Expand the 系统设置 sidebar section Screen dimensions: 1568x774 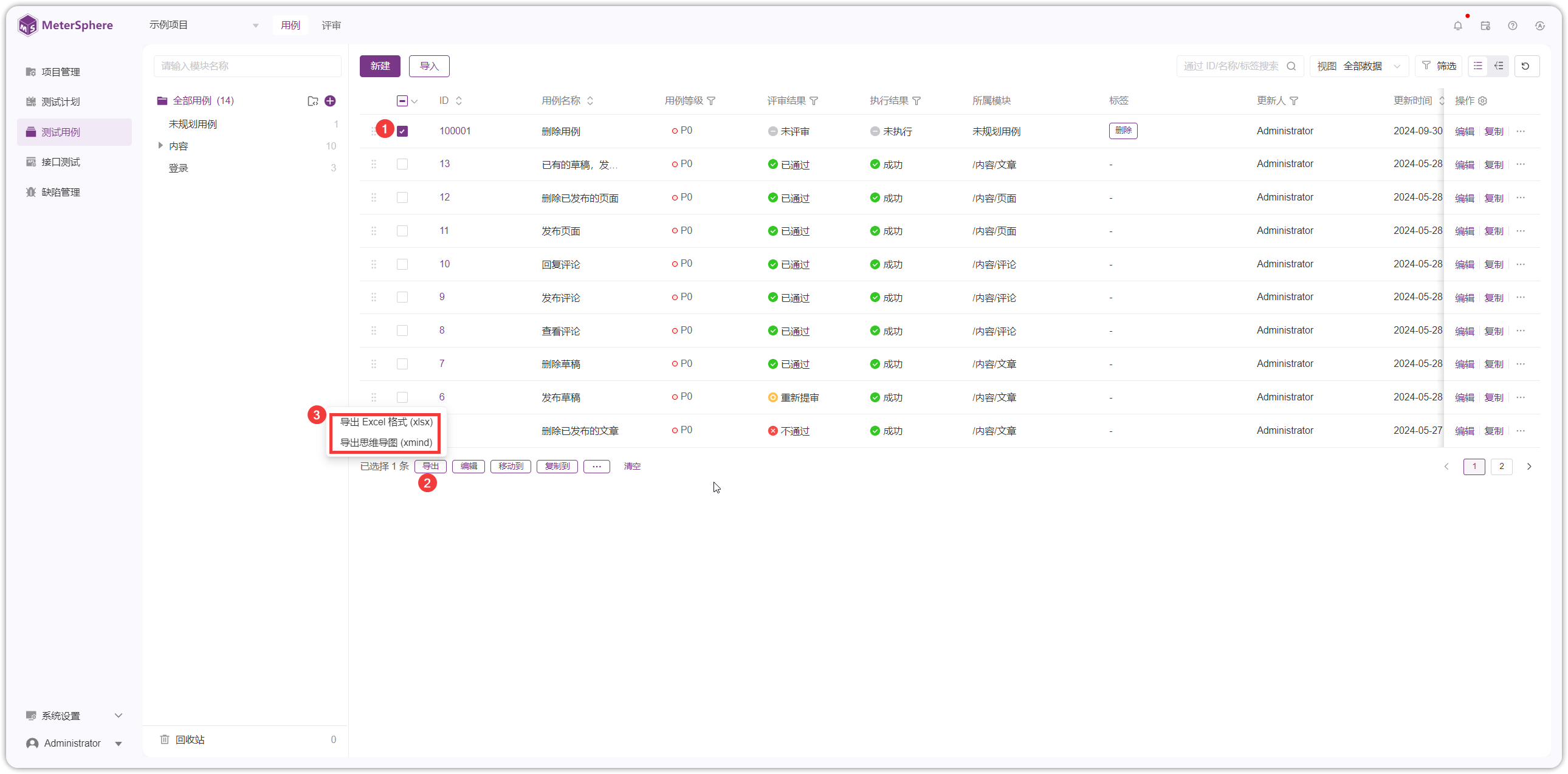pos(74,716)
